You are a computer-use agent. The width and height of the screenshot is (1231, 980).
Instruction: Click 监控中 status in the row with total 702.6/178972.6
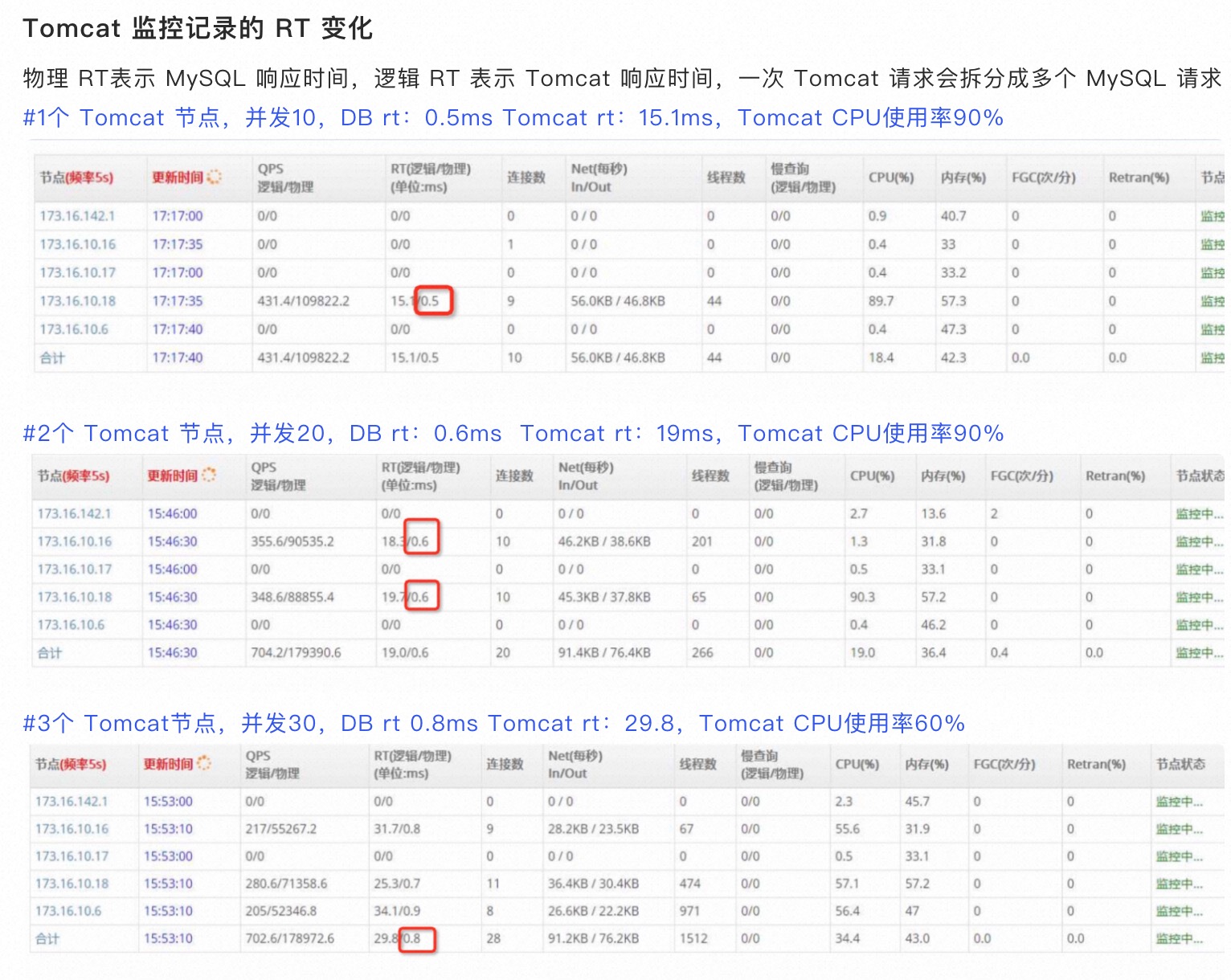pyautogui.click(x=1179, y=937)
